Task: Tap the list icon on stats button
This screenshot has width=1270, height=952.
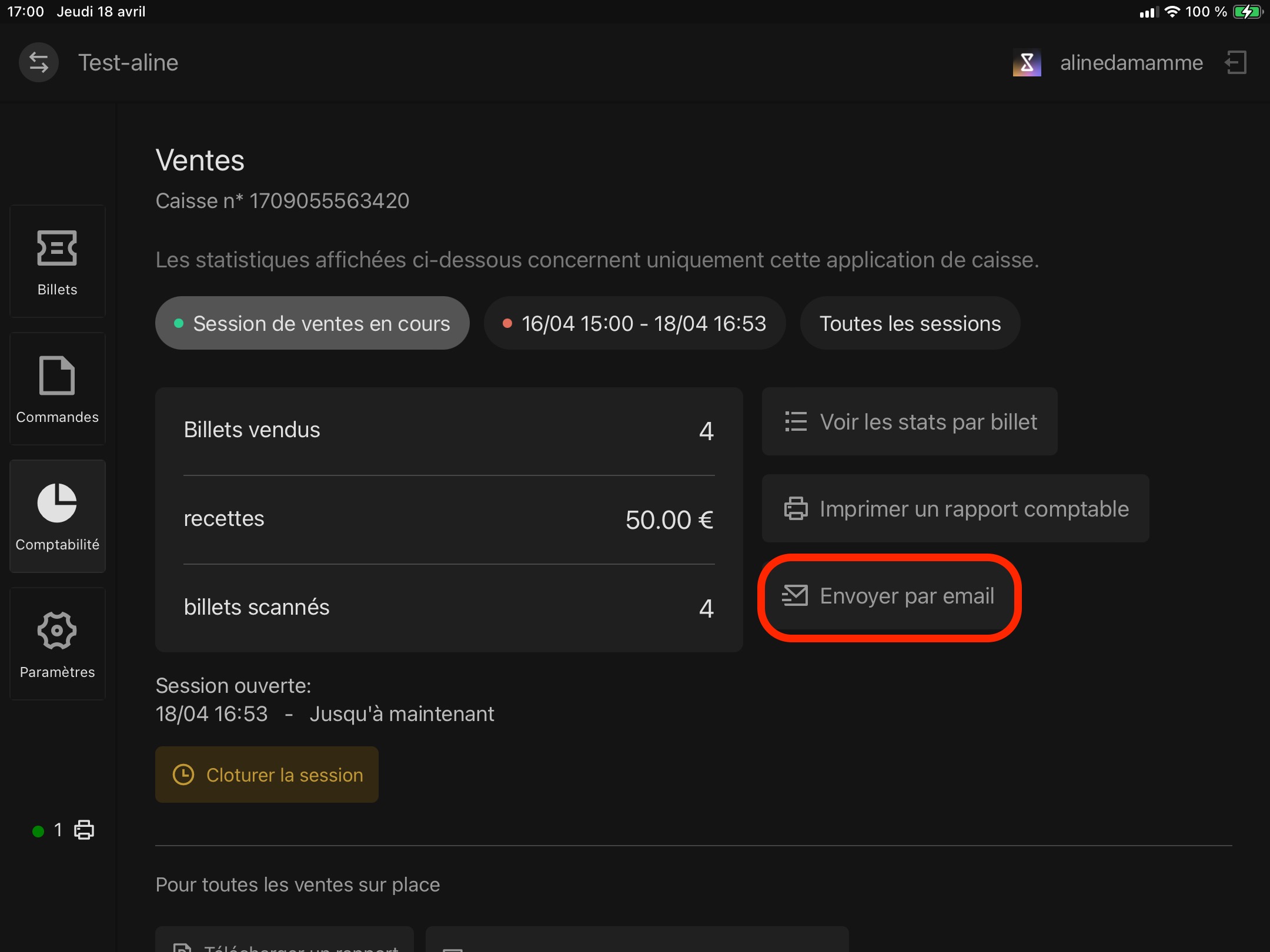Action: pos(796,421)
